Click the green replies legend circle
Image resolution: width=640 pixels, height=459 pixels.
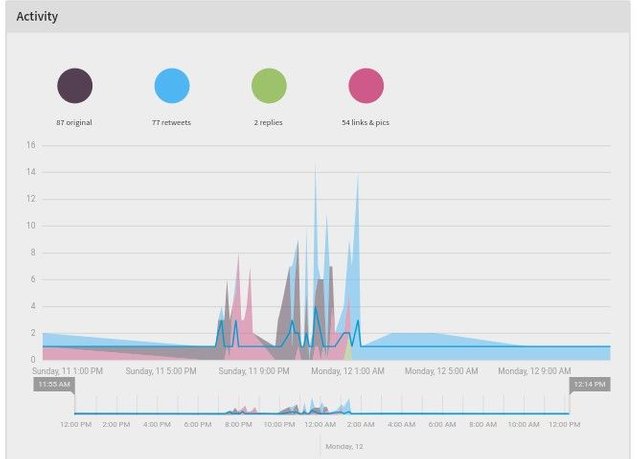click(x=269, y=86)
